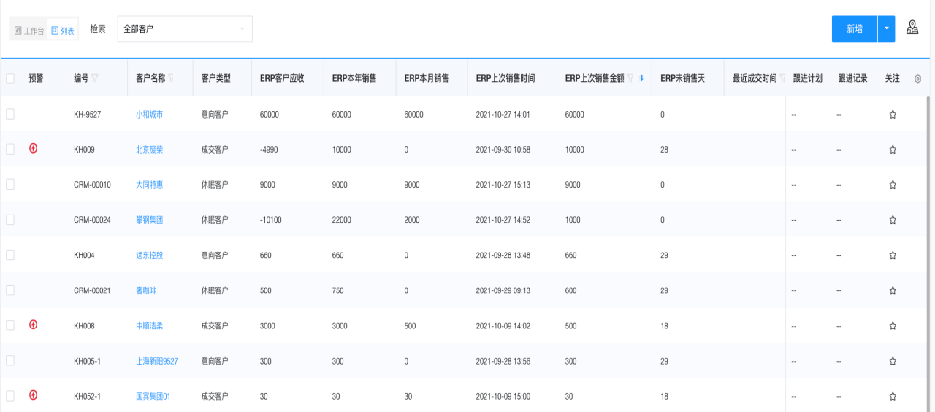Open the filter icon on 编号 column
The width and height of the screenshot is (935, 412).
pos(96,78)
